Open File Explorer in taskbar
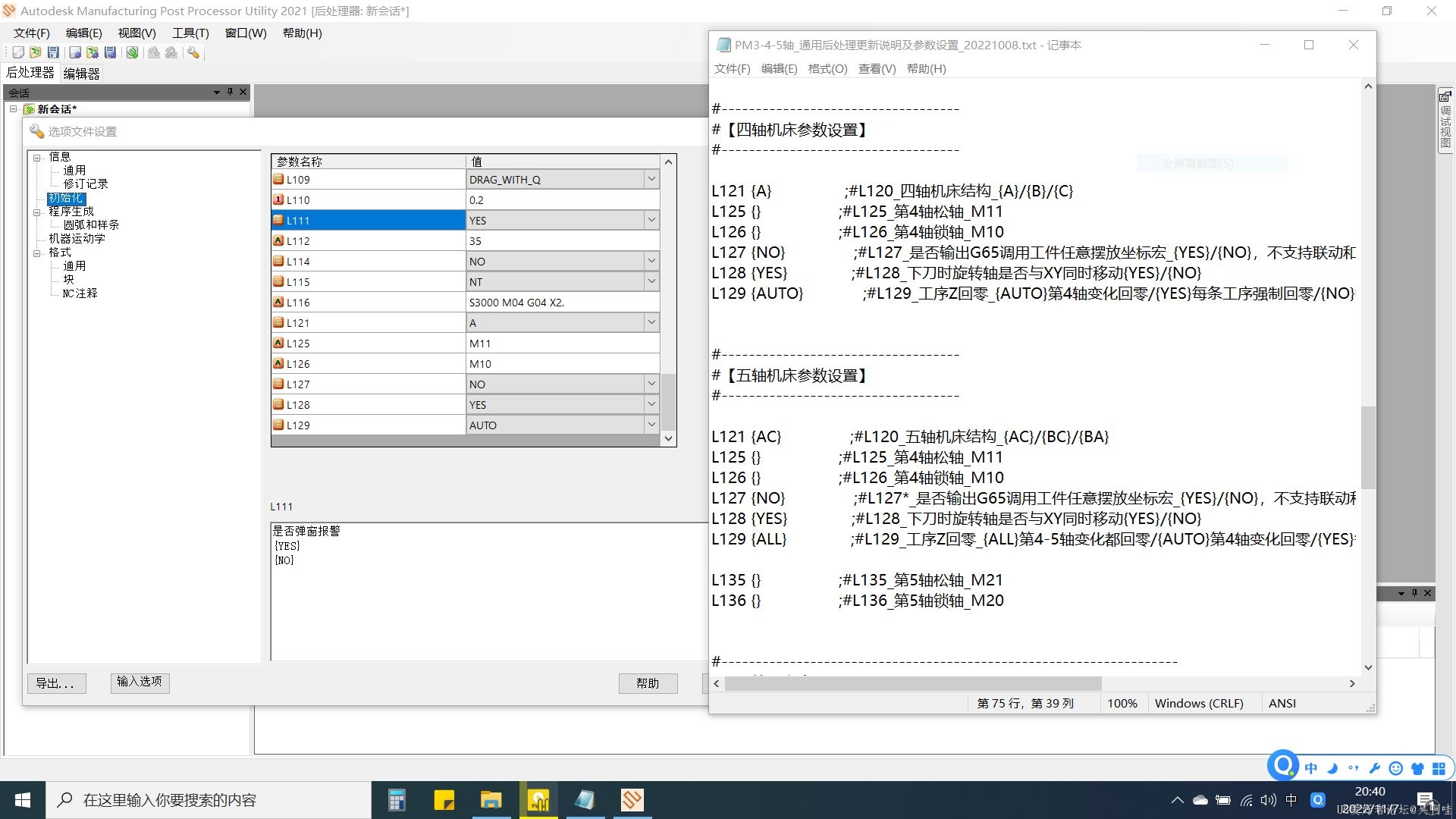This screenshot has height=819, width=1456. [491, 800]
